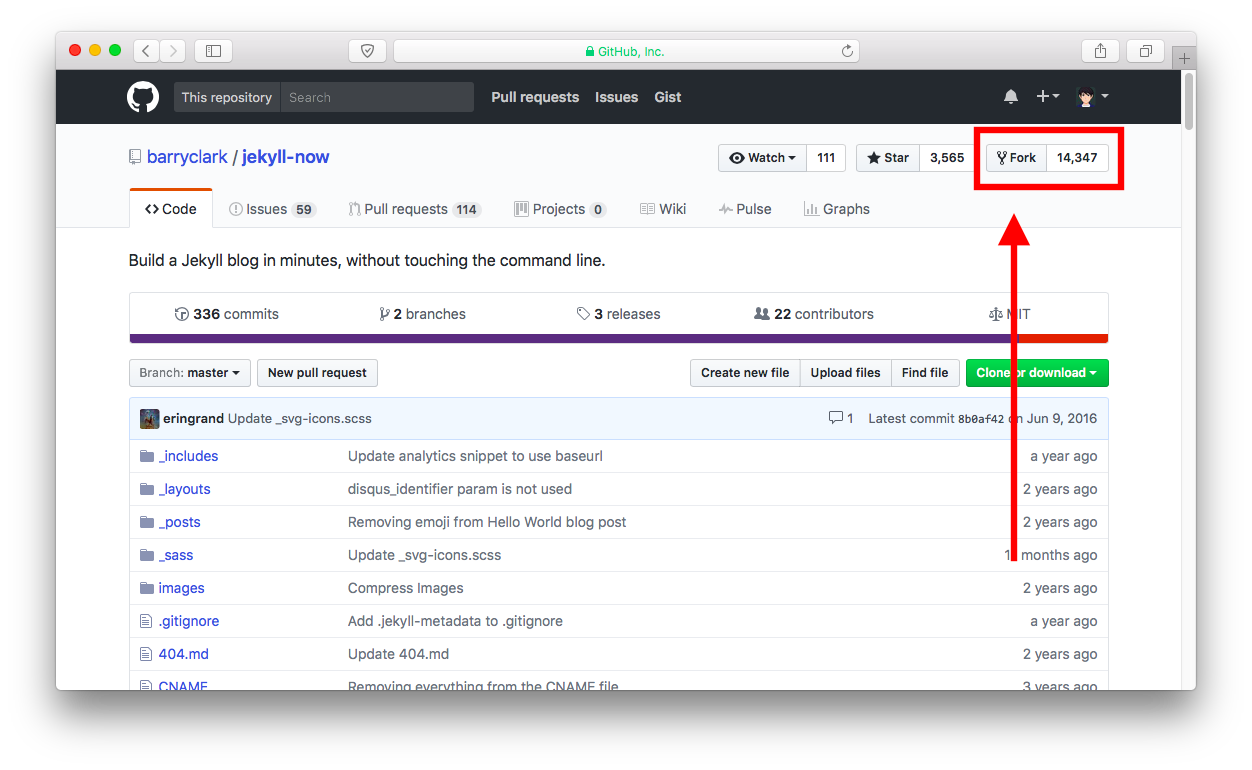Select the Code tab
The image size is (1252, 770).
171,209
